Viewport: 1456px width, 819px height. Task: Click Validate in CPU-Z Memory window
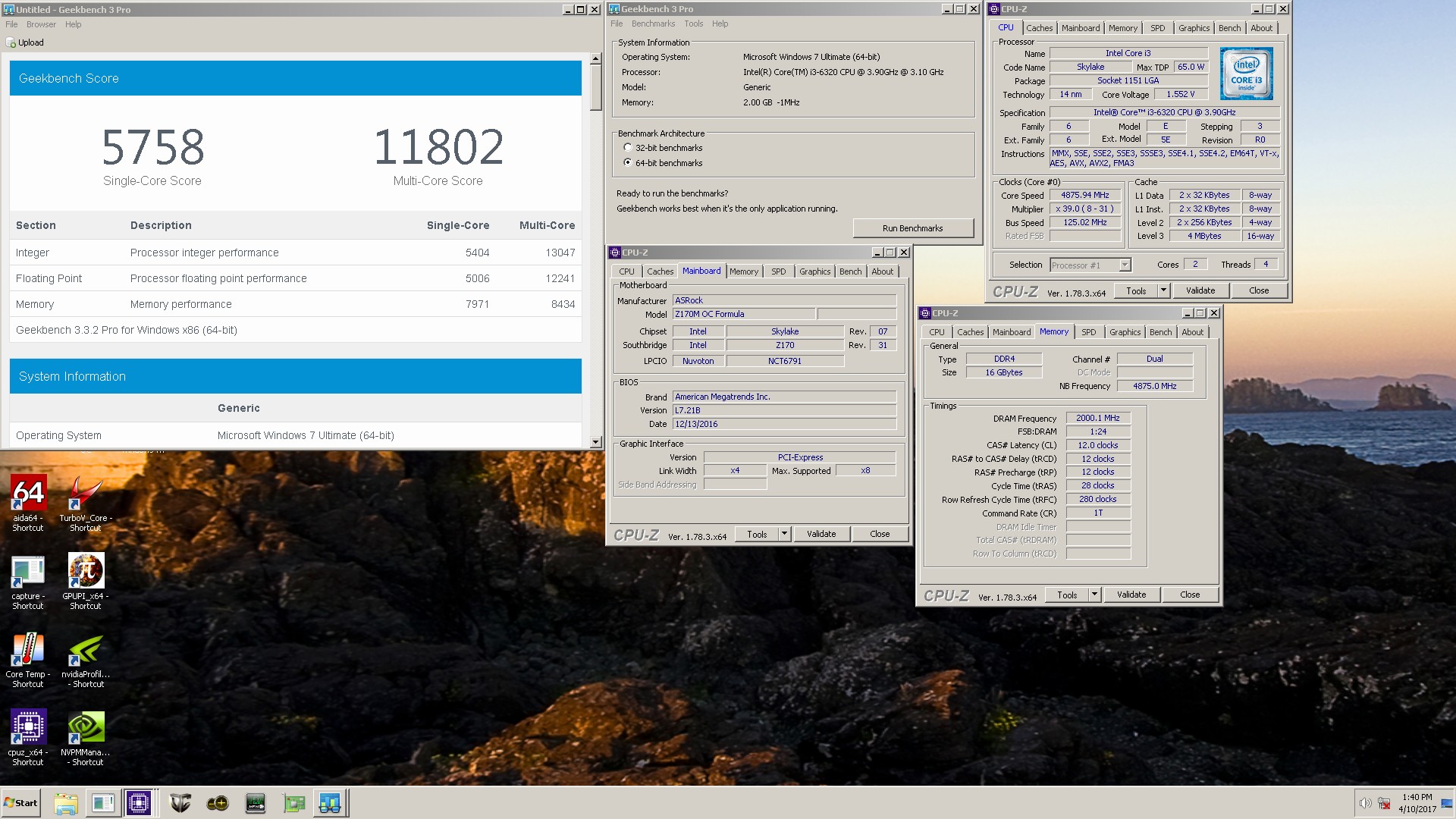1131,595
